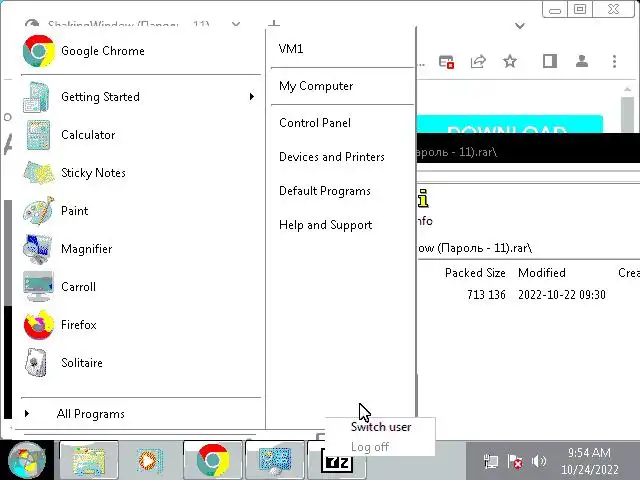Open Chrome three-dot menu

614,61
